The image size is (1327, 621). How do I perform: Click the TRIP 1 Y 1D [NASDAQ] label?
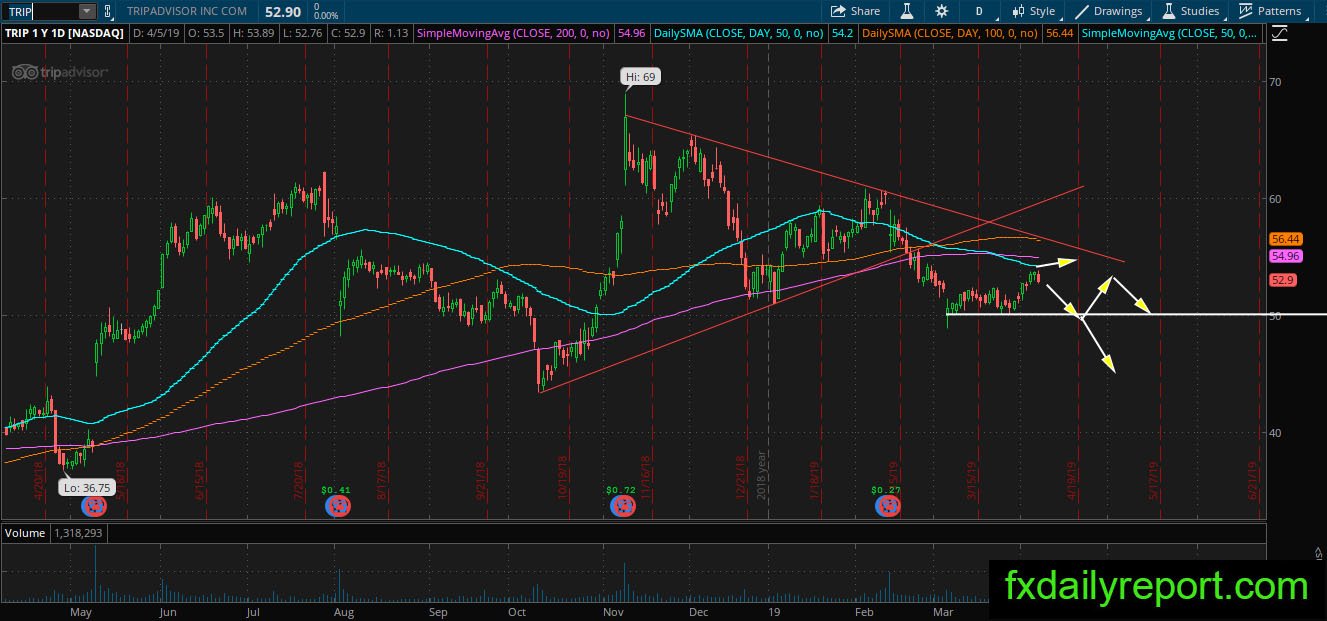(65, 33)
